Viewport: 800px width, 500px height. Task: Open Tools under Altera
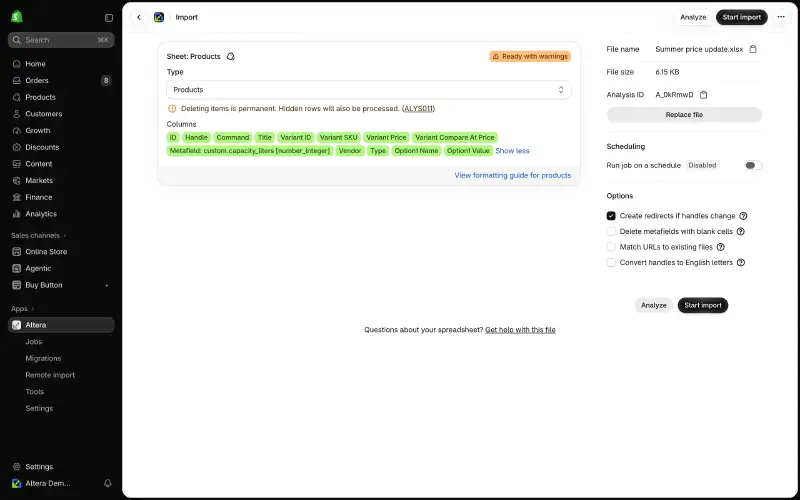pos(35,392)
